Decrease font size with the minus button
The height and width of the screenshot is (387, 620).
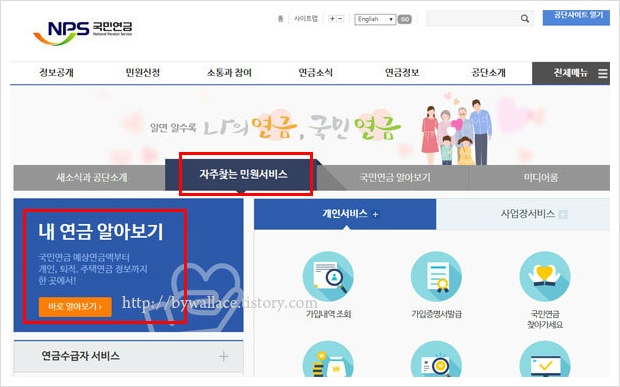340,19
